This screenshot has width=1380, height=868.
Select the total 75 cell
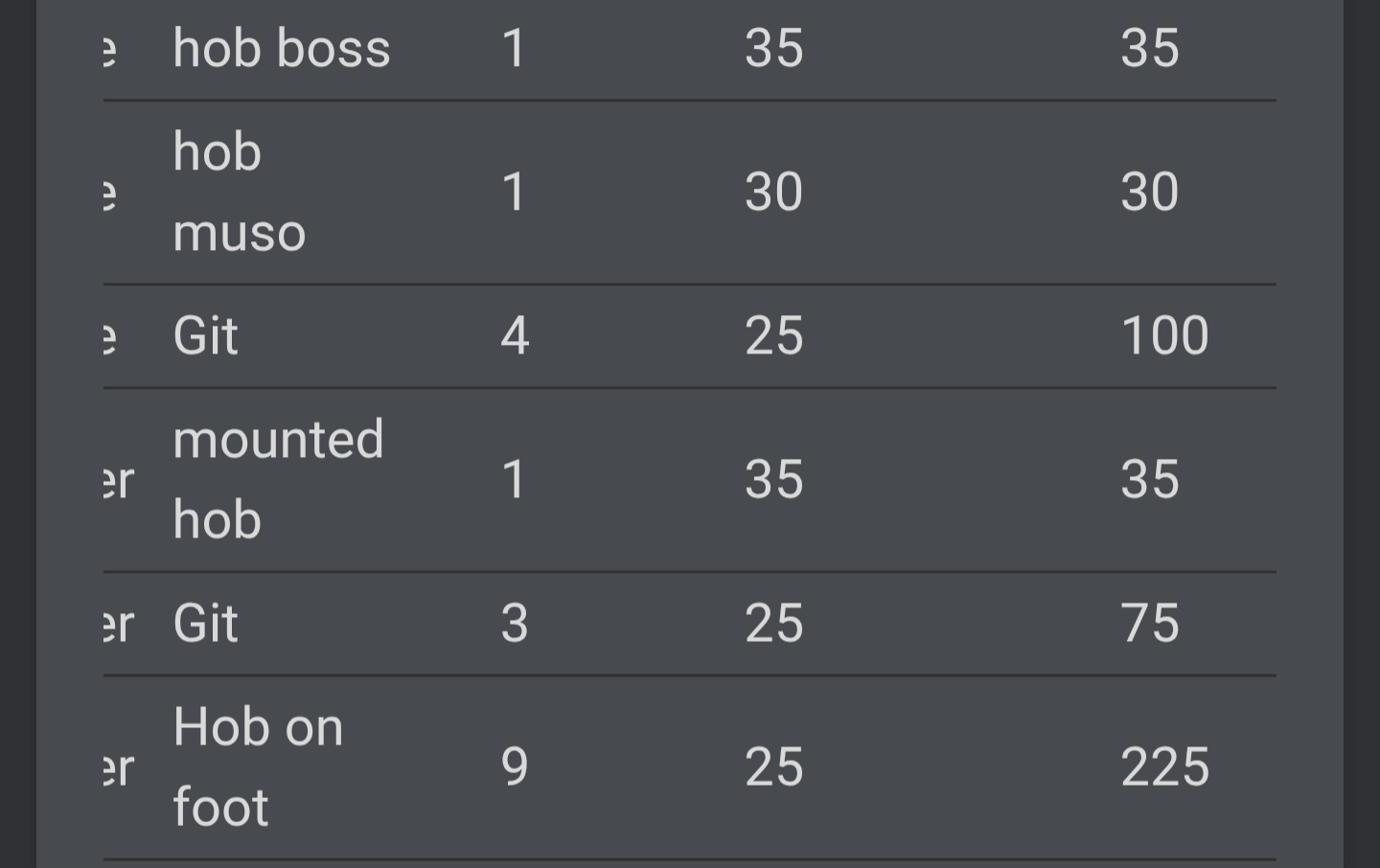click(x=1149, y=623)
